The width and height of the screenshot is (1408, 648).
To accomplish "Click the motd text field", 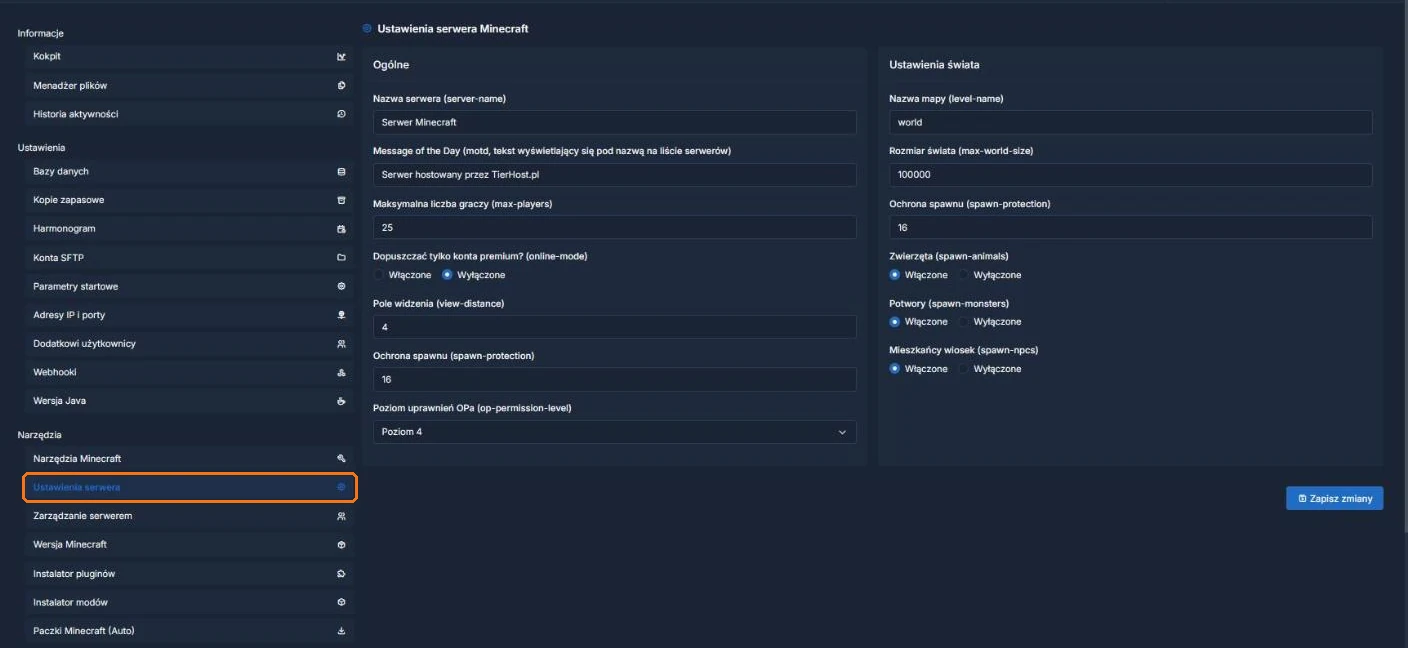I will (615, 175).
